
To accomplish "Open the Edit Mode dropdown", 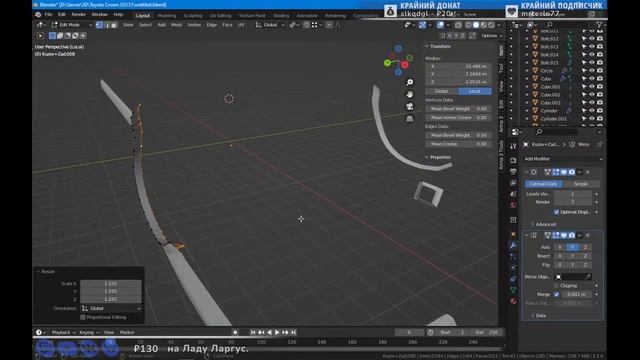I will (71, 25).
